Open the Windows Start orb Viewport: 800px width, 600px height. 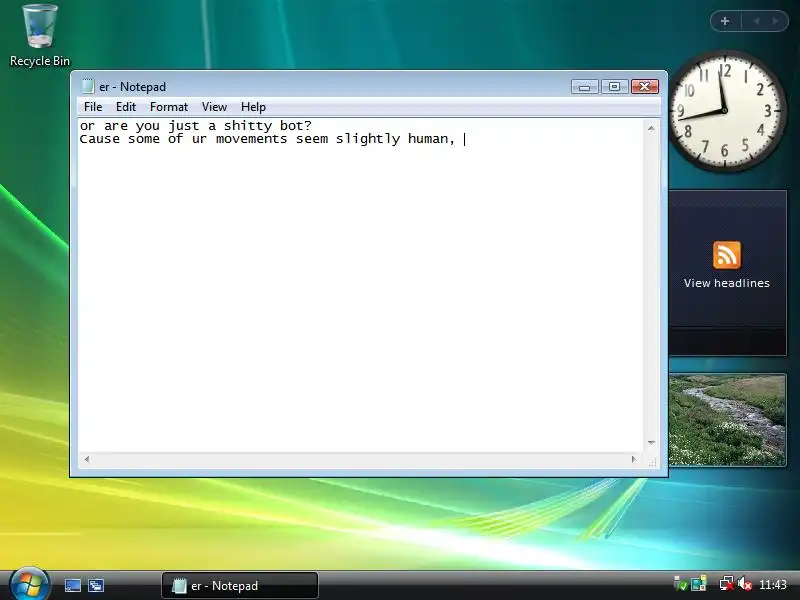pyautogui.click(x=29, y=585)
